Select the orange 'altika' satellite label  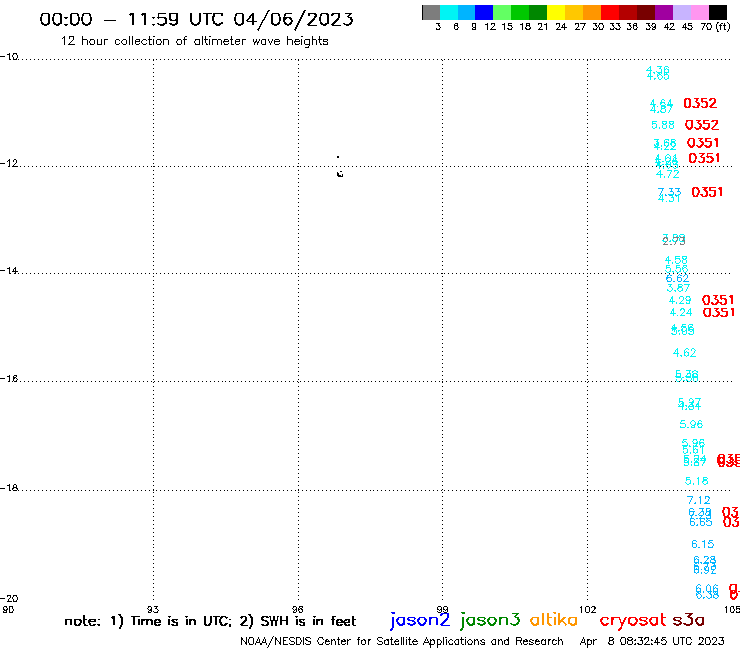[554, 620]
